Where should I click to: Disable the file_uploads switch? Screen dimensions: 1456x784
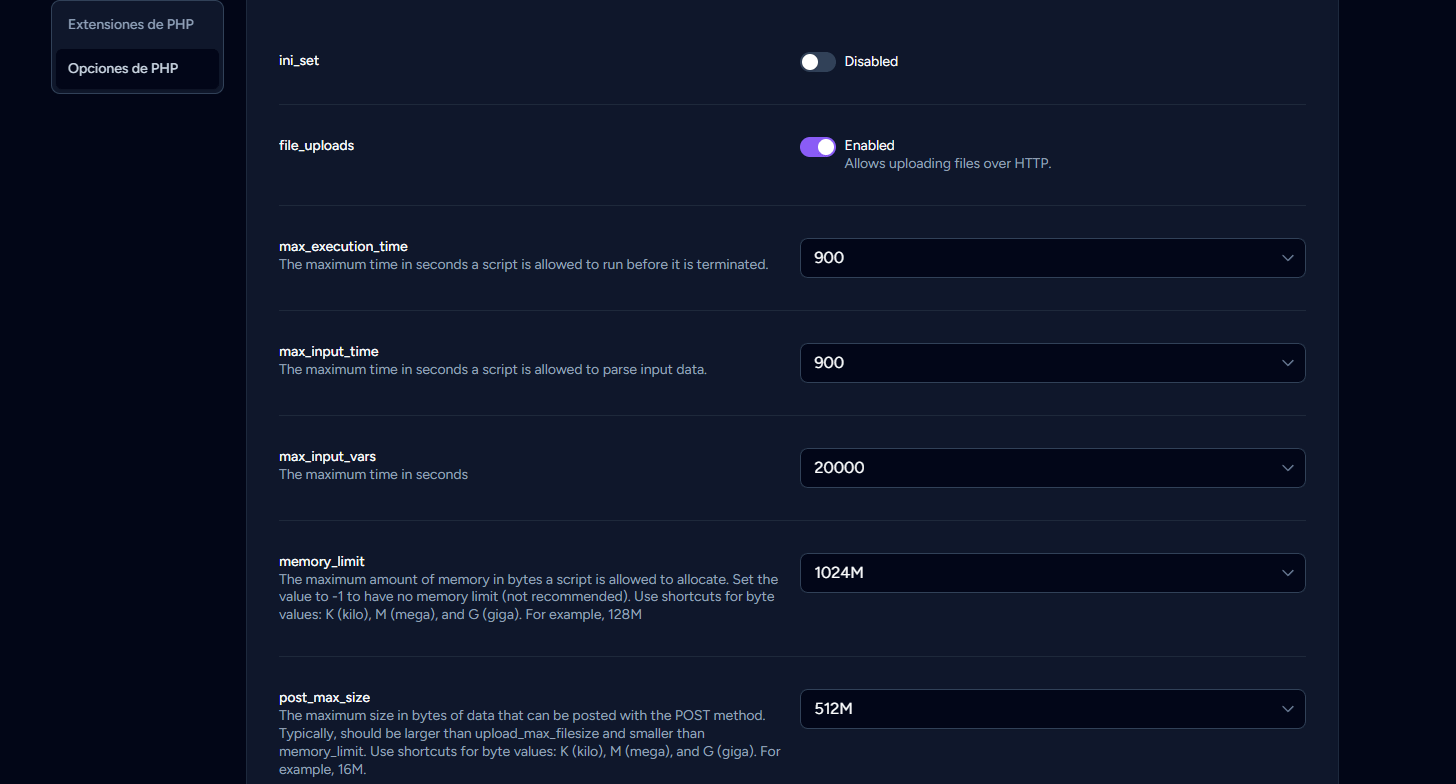click(x=817, y=147)
